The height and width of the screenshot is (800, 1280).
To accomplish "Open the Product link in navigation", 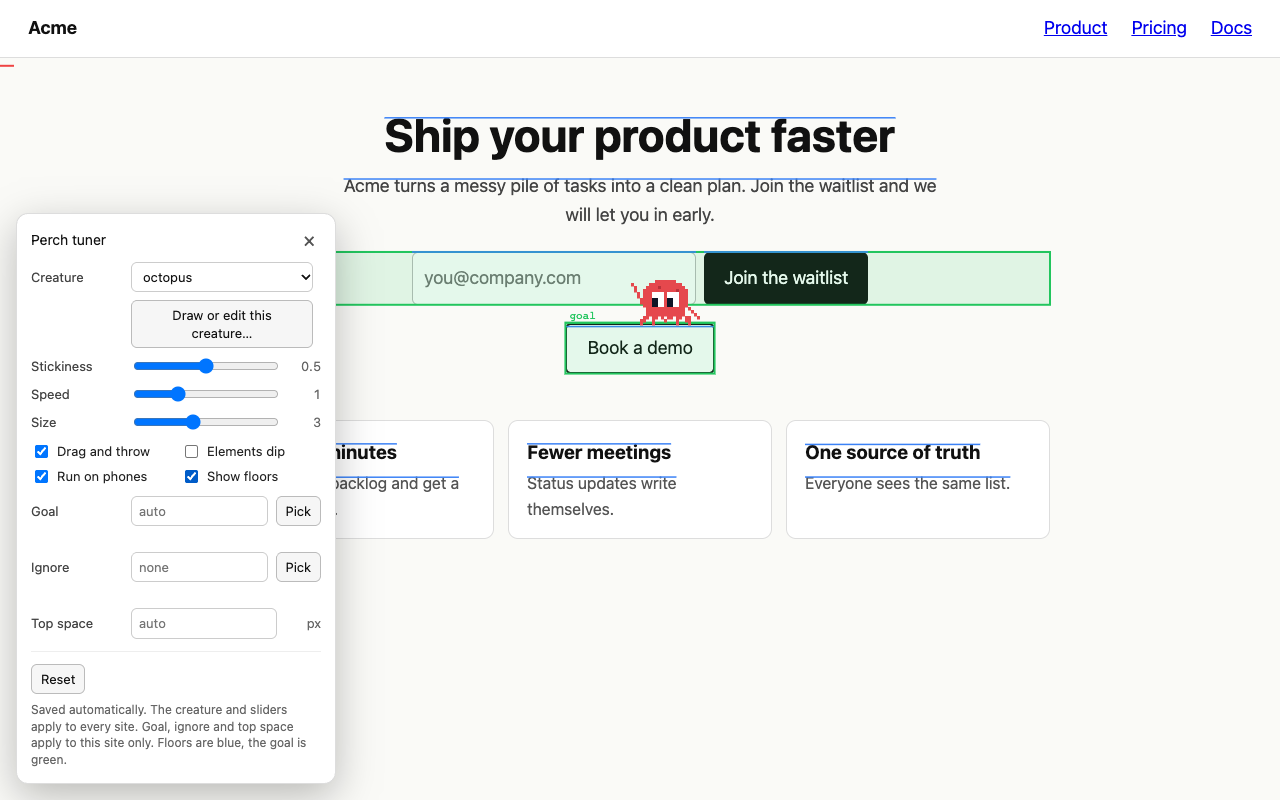I will click(1075, 28).
